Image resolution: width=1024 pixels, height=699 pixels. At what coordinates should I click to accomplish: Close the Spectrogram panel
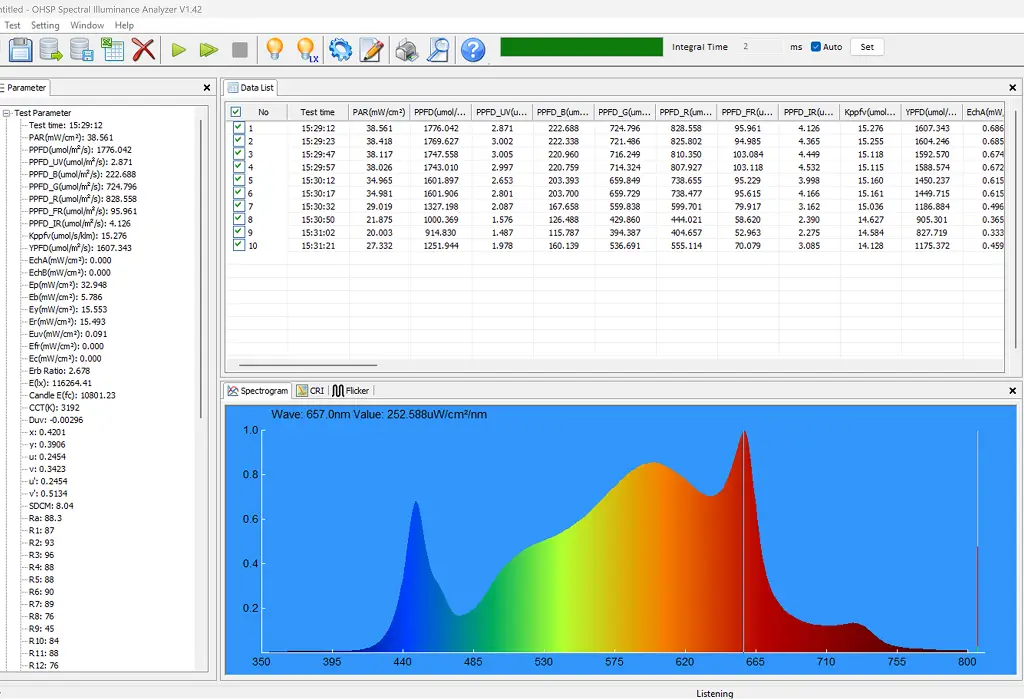click(1012, 390)
